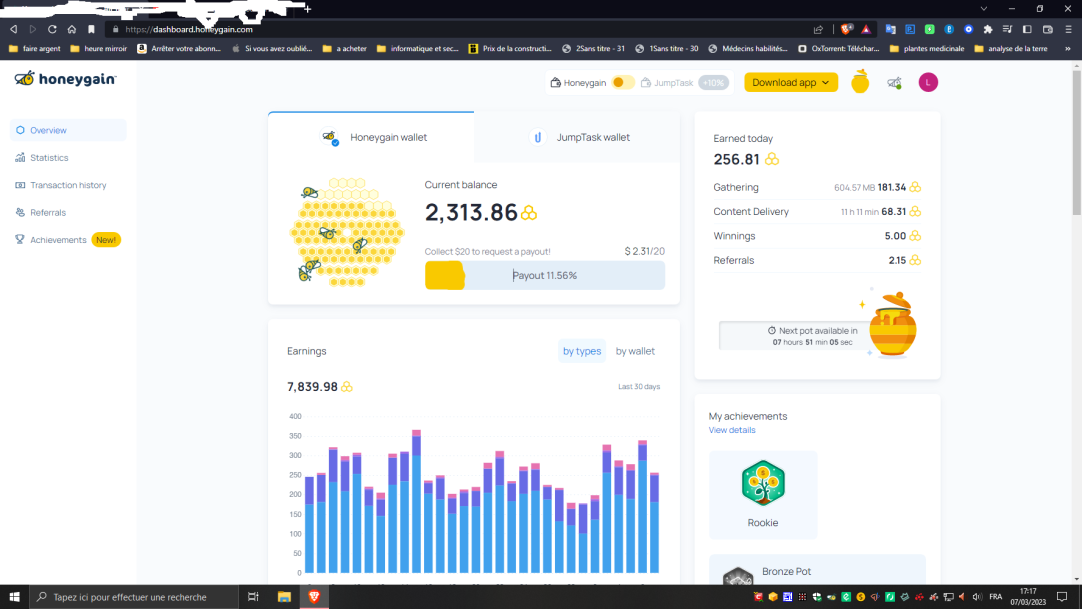Select the Honeygain wallet tab
Image resolution: width=1082 pixels, height=609 pixels.
(371, 137)
